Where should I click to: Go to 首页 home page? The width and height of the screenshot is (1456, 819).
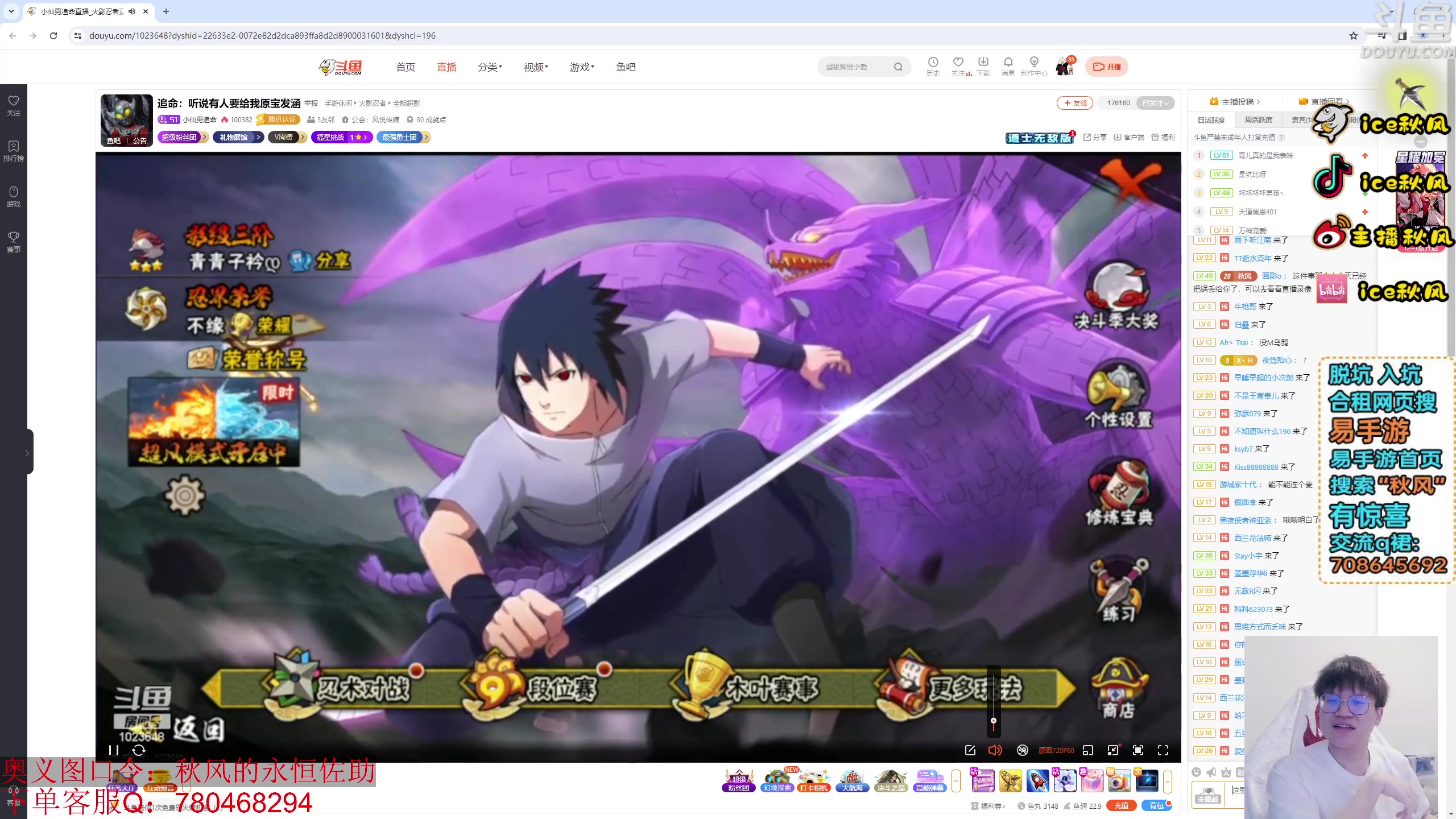click(406, 67)
